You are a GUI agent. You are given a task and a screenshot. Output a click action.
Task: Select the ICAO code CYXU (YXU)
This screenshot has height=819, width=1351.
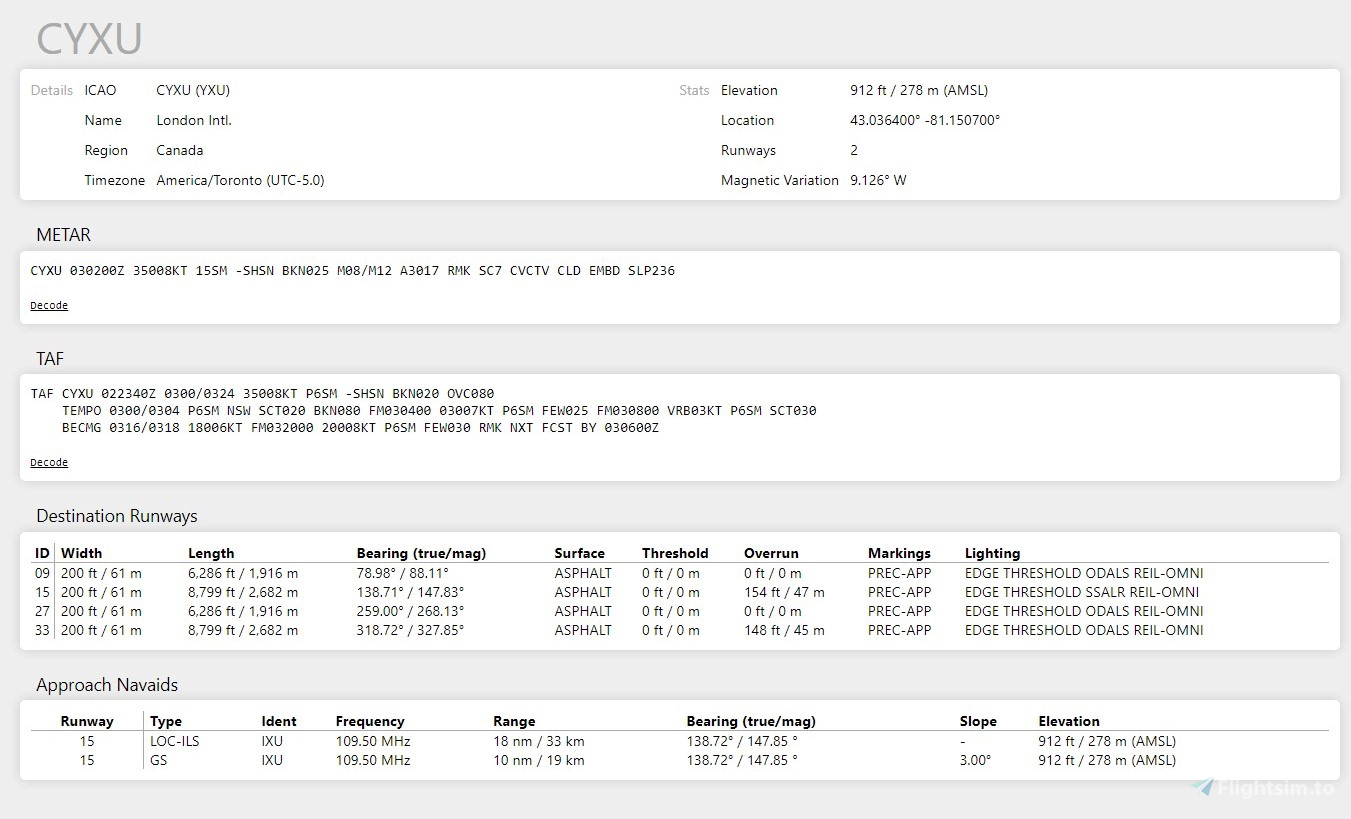coord(193,90)
